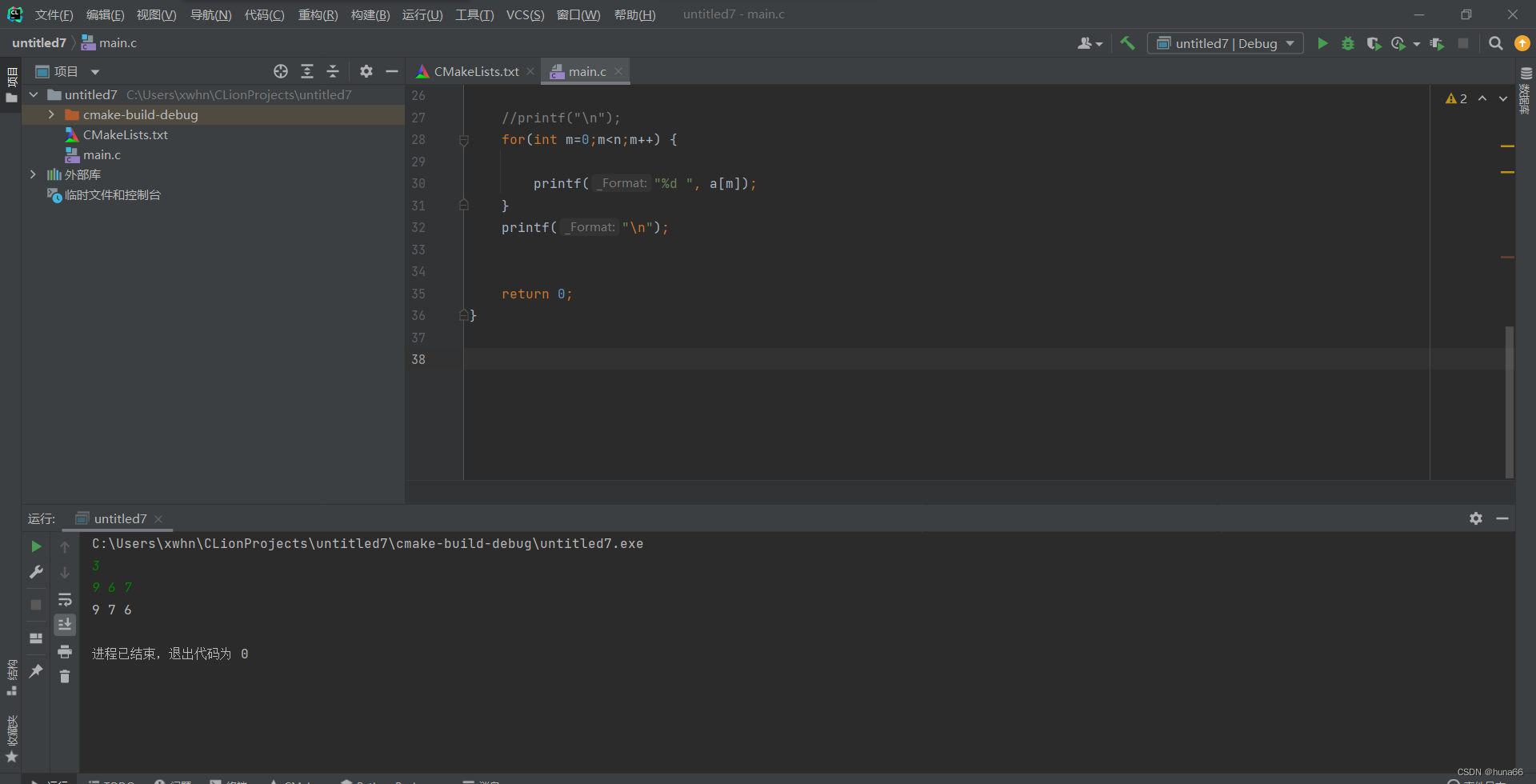Switch to the CMakeLists.txt editor tab

tap(475, 71)
